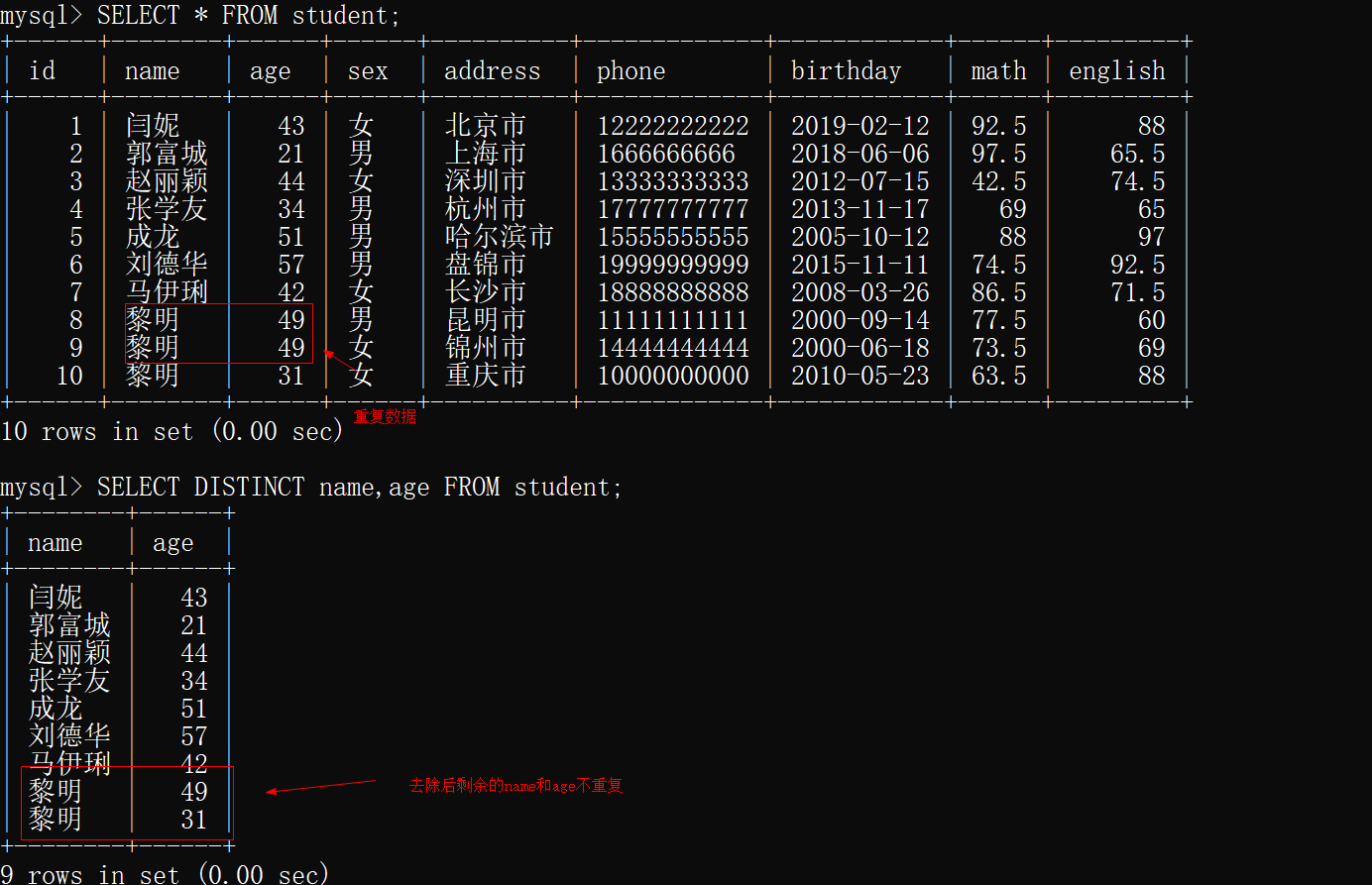Click the SELECT DISTINCT name,age command line
The width and height of the screenshot is (1372, 885).
(359, 488)
